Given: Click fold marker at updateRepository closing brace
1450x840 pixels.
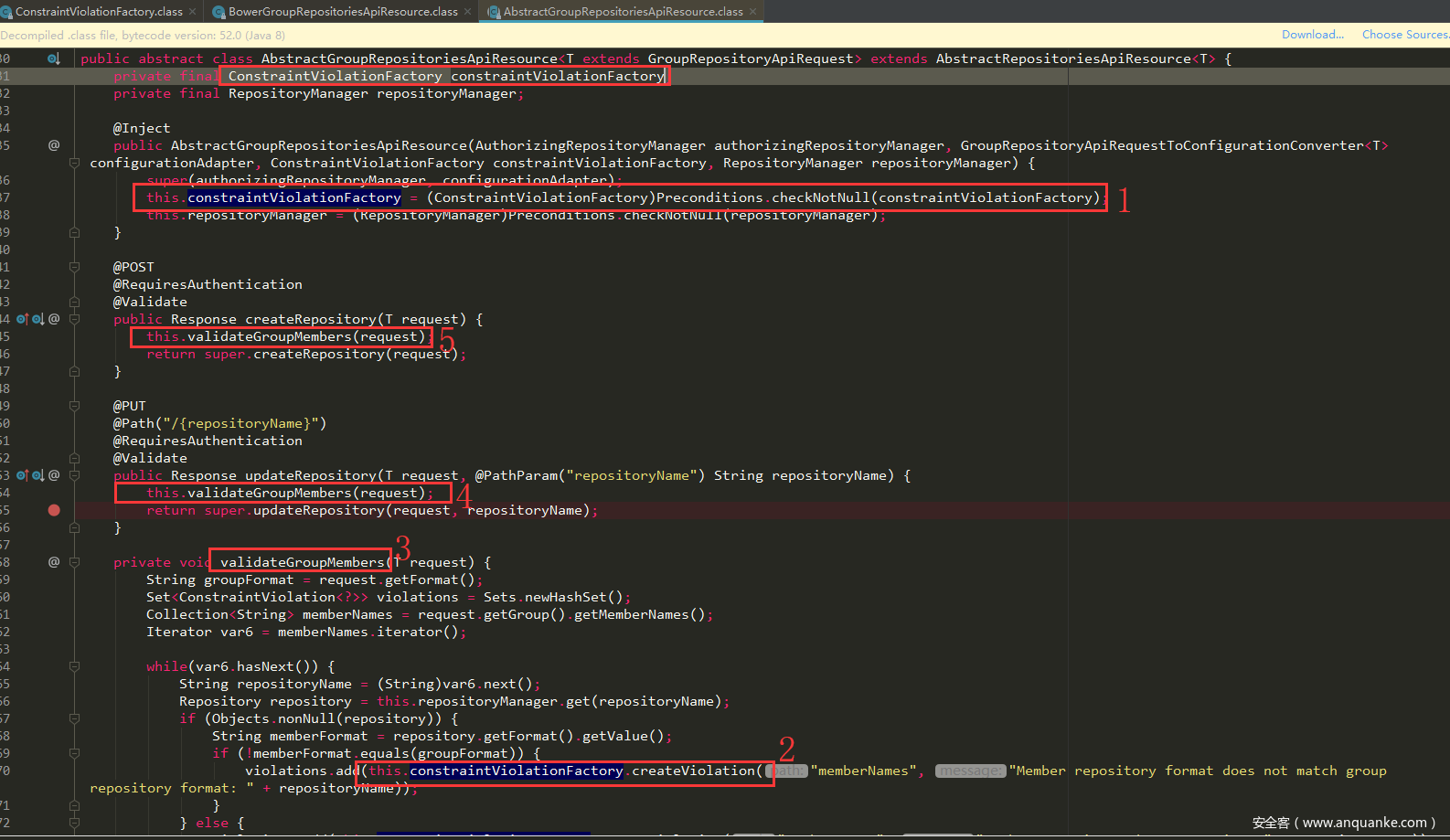Looking at the screenshot, I should point(75,527).
